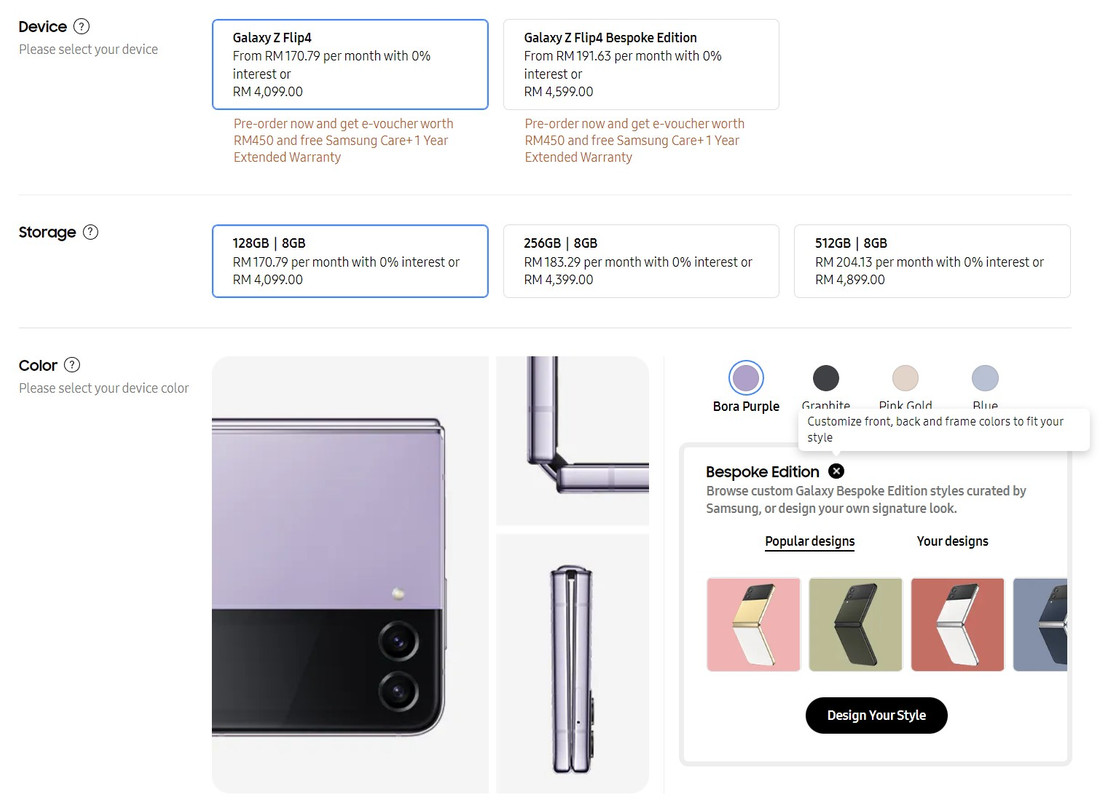Image resolution: width=1105 pixels, height=800 pixels.
Task: Open the Storage help question mark icon
Action: [91, 232]
